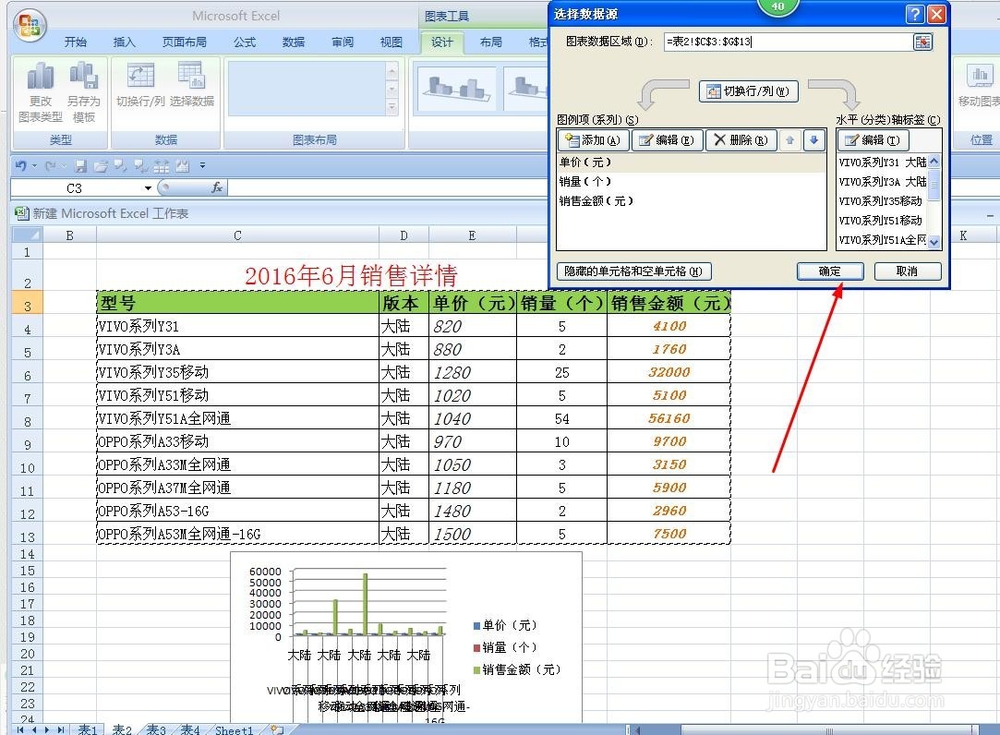The height and width of the screenshot is (735, 1000).
Task: Open the 开始 ribbon tab
Action: [x=75, y=42]
